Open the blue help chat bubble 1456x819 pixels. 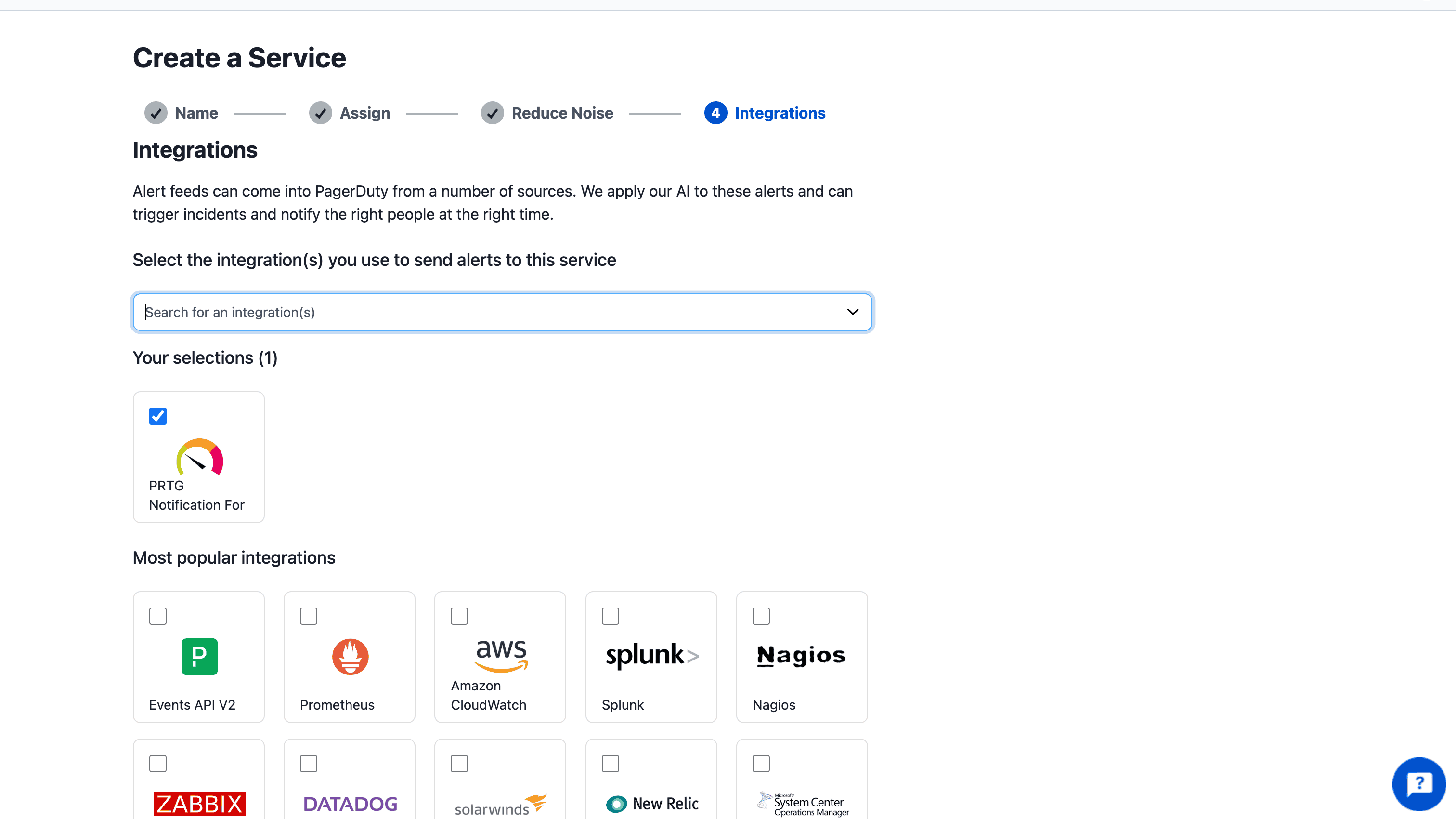(1418, 784)
